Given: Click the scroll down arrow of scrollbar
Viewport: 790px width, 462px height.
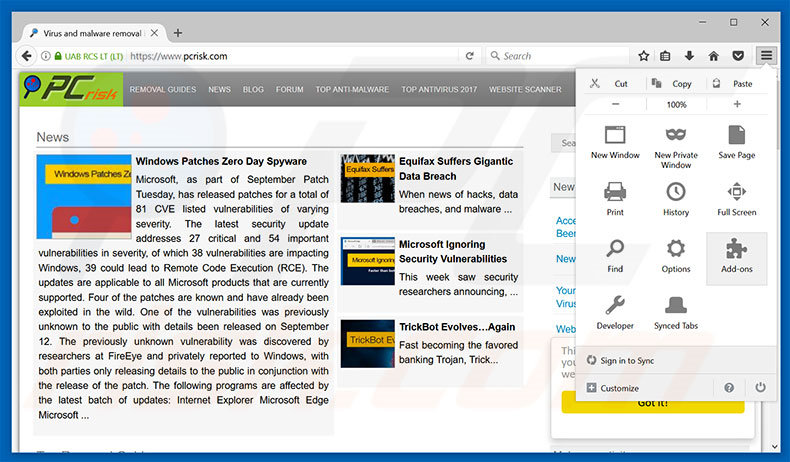Looking at the screenshot, I should click(774, 446).
